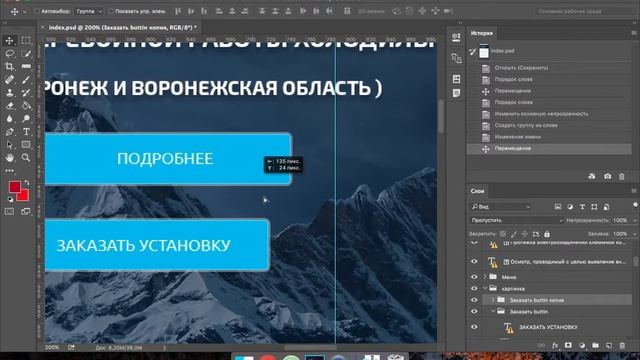Select the Paint Bucket tool
The image size is (640, 360).
tap(26, 106)
